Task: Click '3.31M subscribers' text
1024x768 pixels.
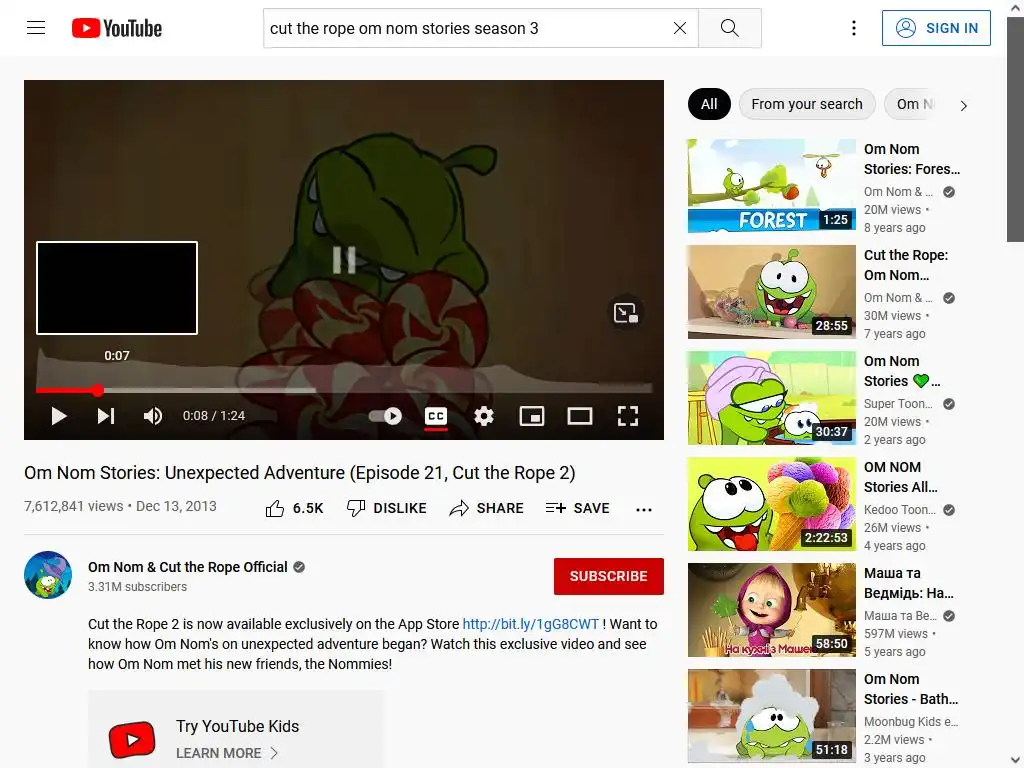Action: [137, 586]
